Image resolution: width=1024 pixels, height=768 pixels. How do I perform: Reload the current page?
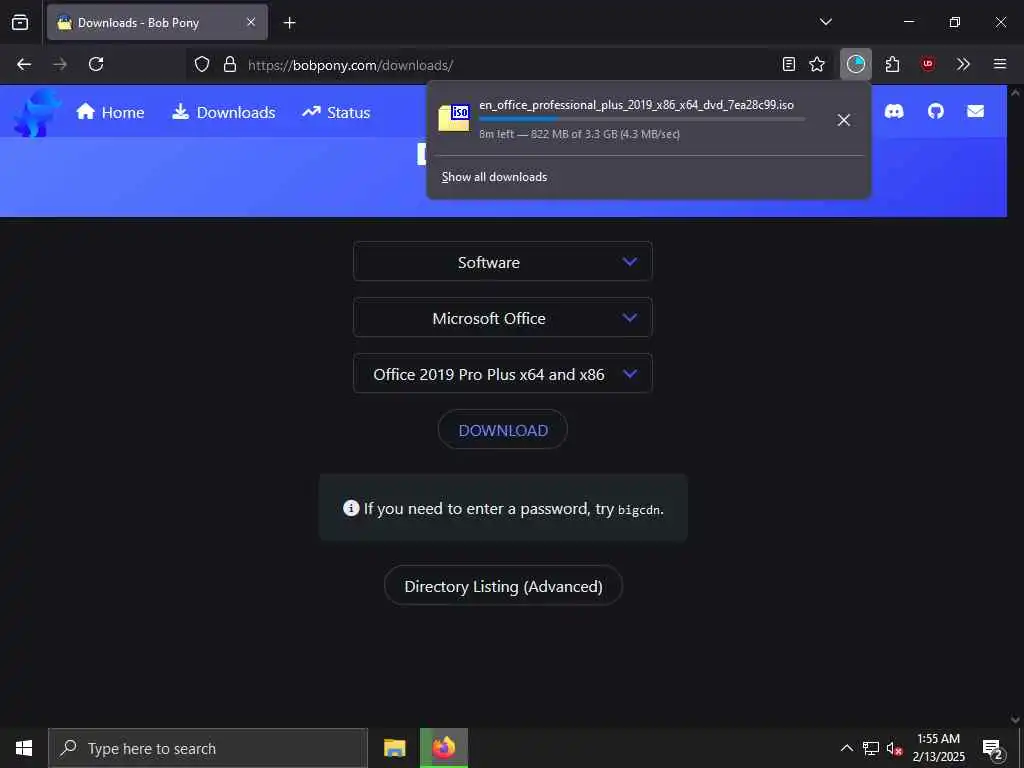[x=96, y=64]
